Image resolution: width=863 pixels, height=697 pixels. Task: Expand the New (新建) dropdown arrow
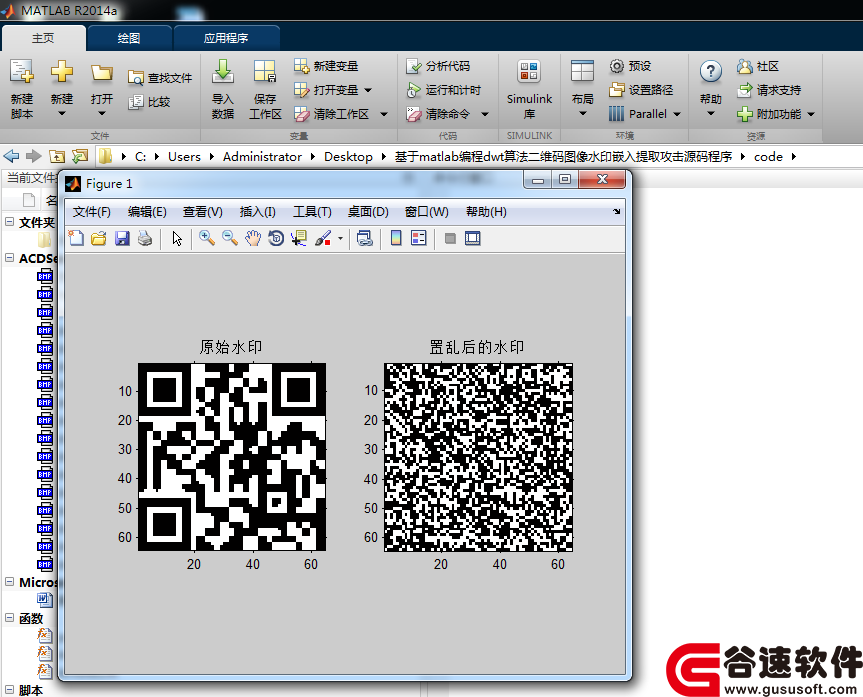pyautogui.click(x=62, y=114)
